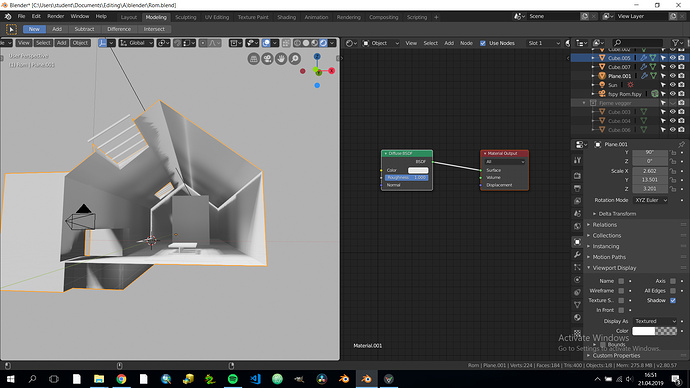Open Render properties tab
This screenshot has width=690, height=388.
[x=577, y=176]
